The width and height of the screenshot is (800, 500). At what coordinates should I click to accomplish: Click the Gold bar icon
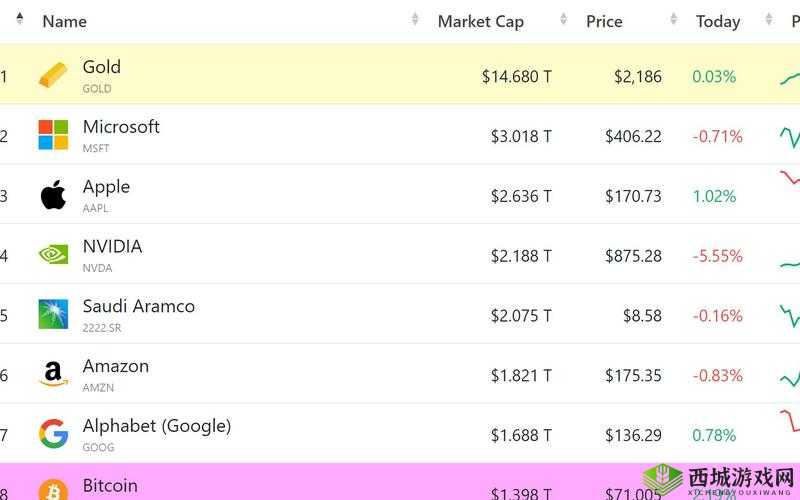click(53, 75)
